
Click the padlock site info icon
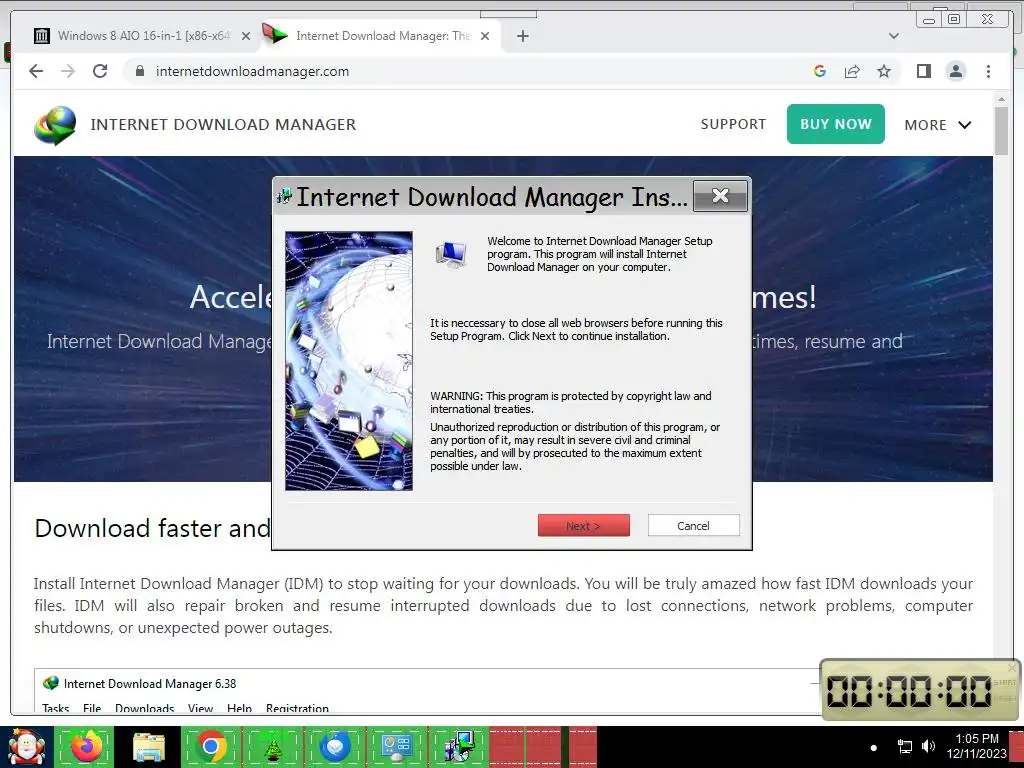click(x=140, y=71)
